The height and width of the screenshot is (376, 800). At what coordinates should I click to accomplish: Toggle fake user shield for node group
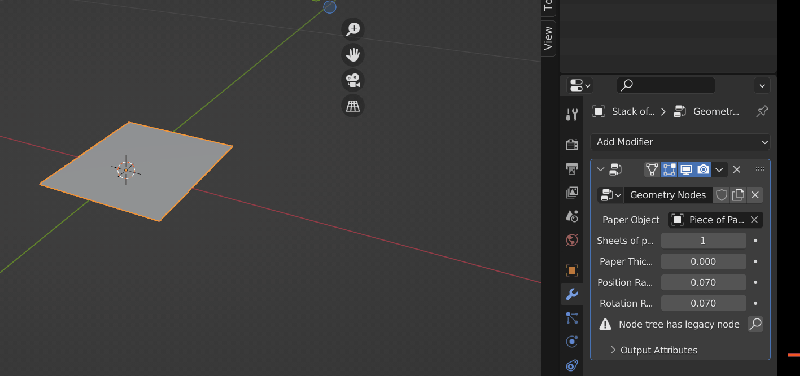(721, 195)
